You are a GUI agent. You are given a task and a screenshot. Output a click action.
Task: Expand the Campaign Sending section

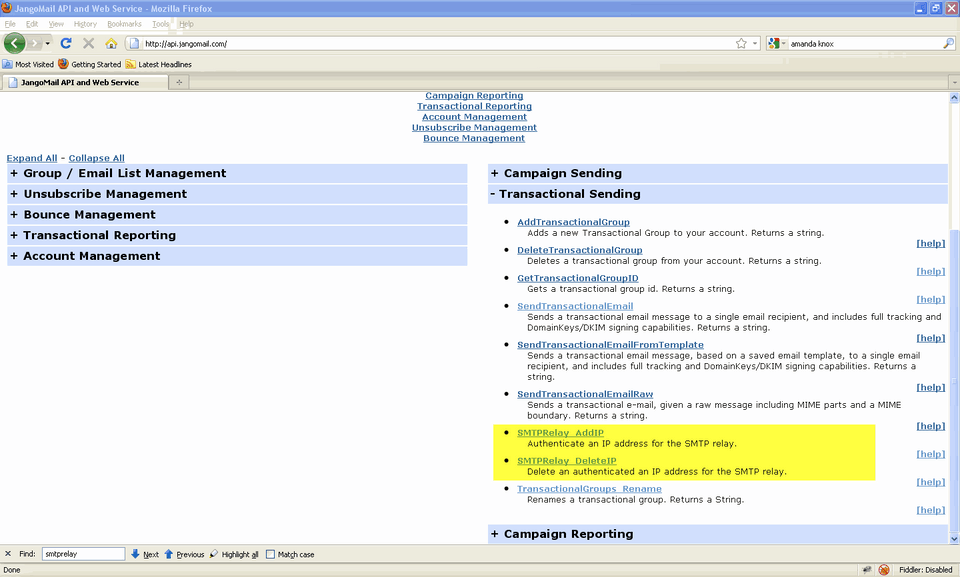tap(718, 173)
